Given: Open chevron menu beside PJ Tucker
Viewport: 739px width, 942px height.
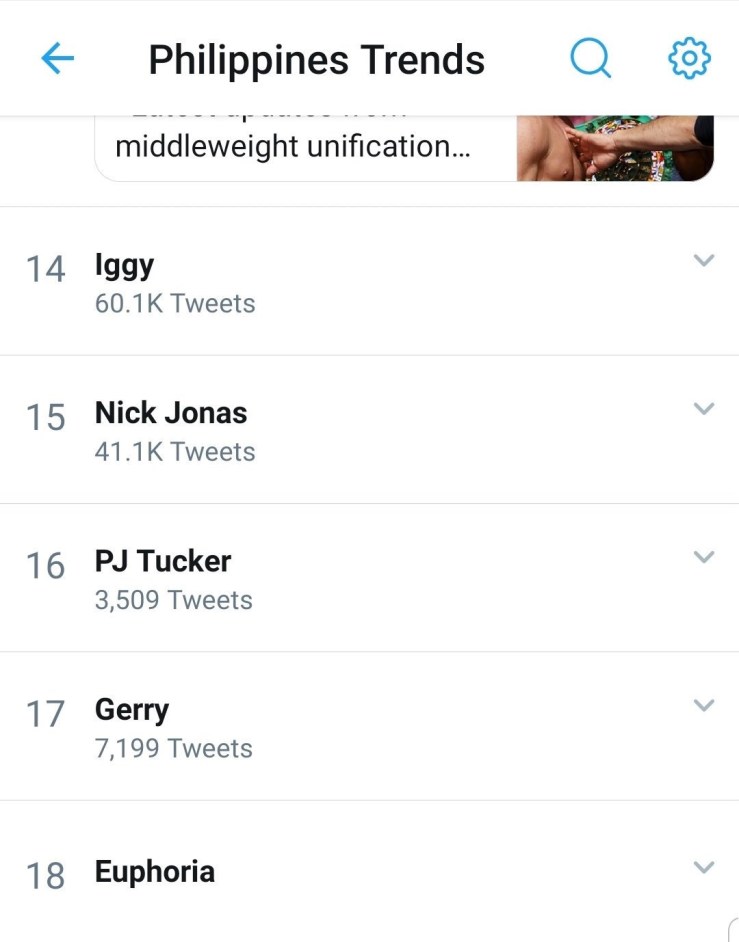Looking at the screenshot, I should click(704, 557).
